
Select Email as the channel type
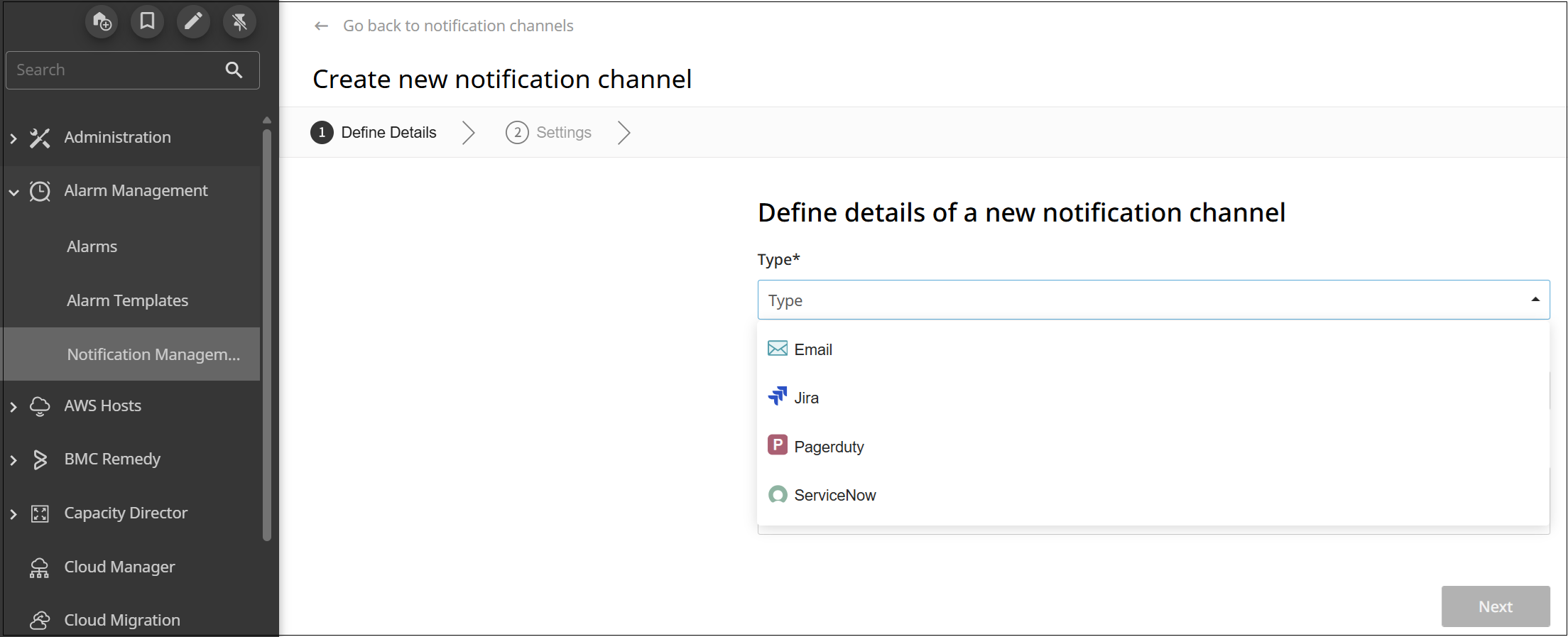click(x=812, y=349)
